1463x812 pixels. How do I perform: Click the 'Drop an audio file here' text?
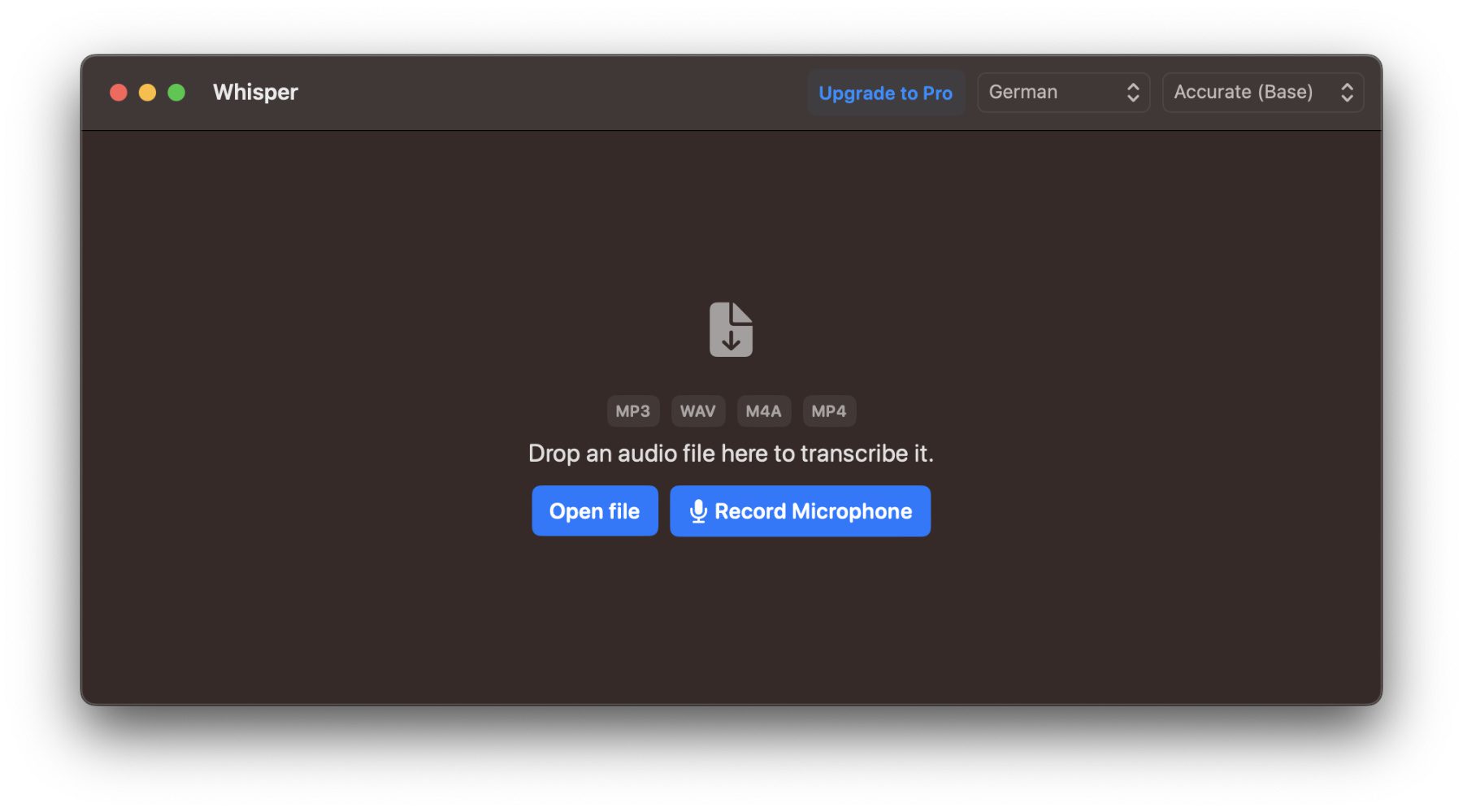[x=731, y=454]
